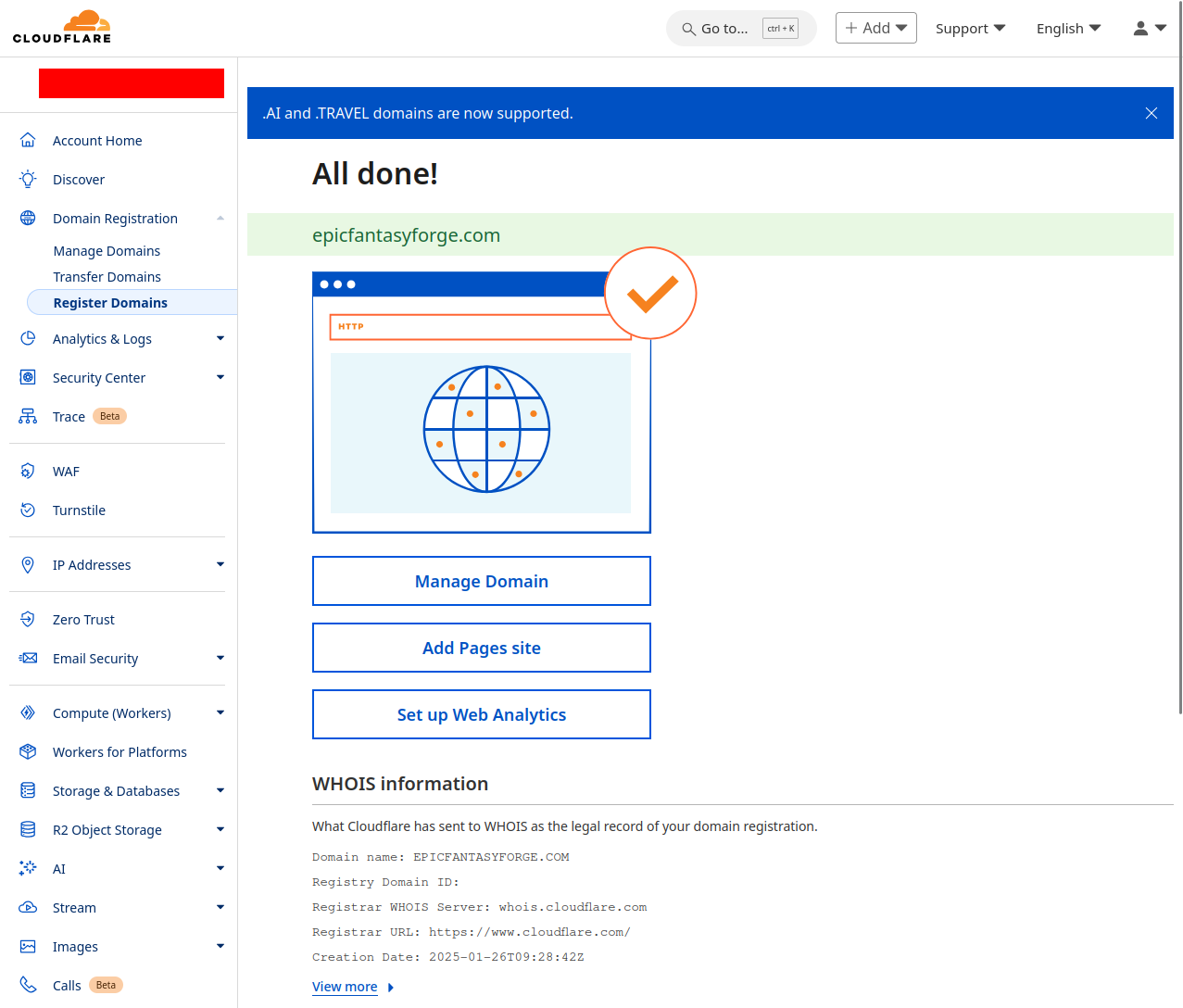Screen dimensions: 1183x1008
Task: Click the Manage Domain button
Action: tap(482, 581)
